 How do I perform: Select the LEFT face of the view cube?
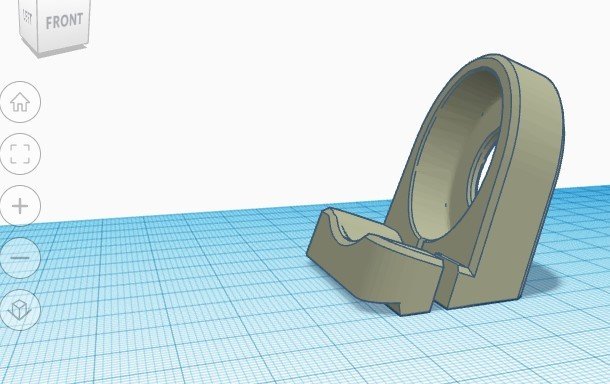click(27, 18)
